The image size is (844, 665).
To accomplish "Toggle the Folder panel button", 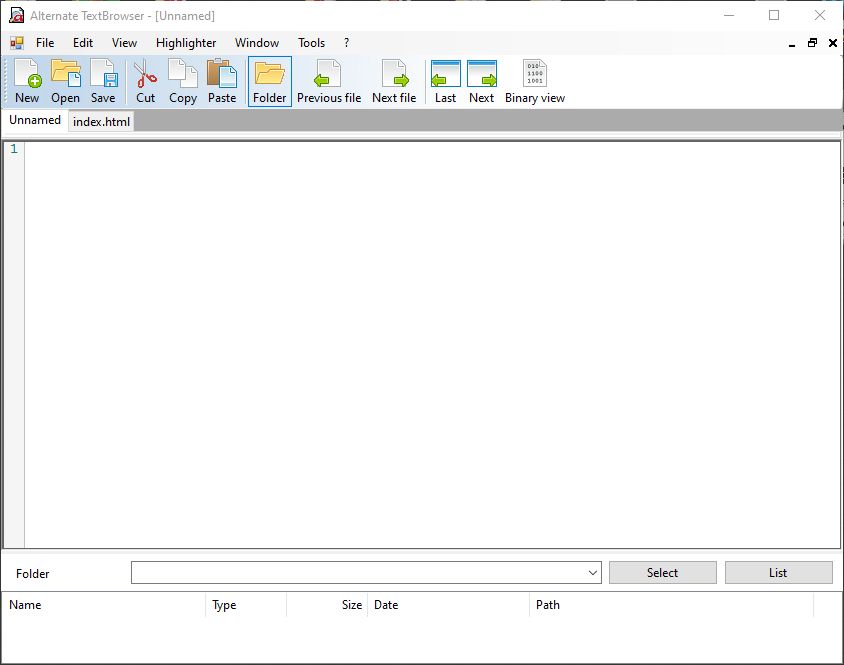I will [x=268, y=80].
